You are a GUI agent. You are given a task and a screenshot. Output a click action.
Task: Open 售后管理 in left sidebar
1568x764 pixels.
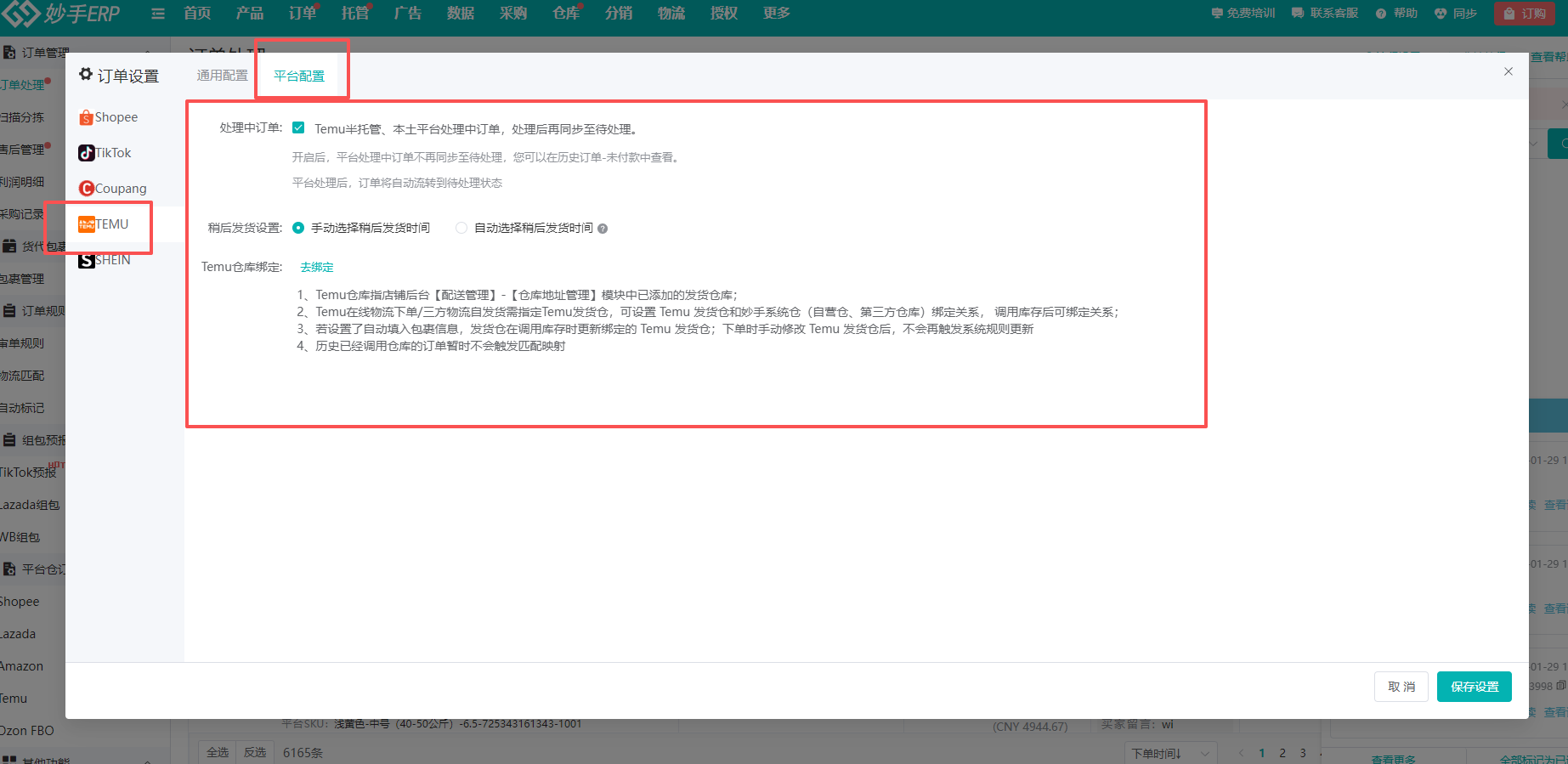[22, 150]
